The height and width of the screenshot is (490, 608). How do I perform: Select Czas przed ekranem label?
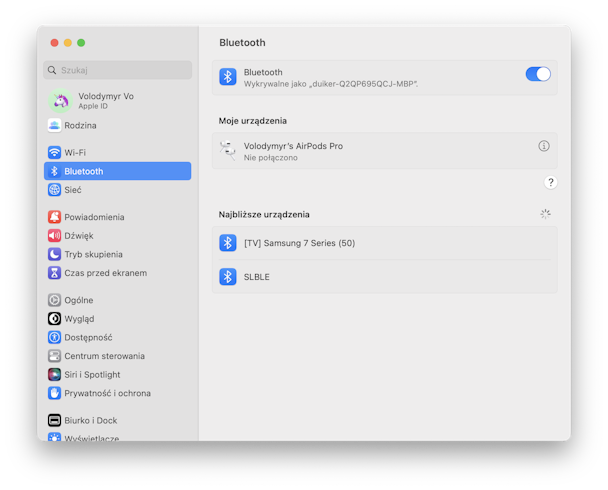point(105,273)
